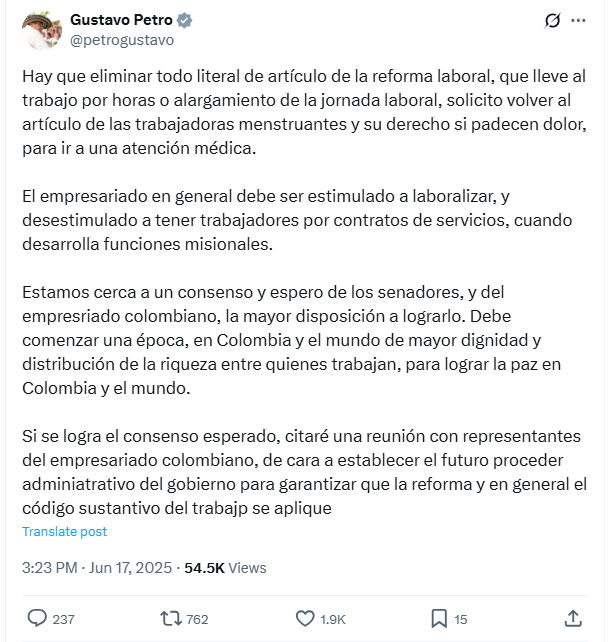The height and width of the screenshot is (642, 610).
Task: Click the 1.9K likes count
Action: (332, 619)
